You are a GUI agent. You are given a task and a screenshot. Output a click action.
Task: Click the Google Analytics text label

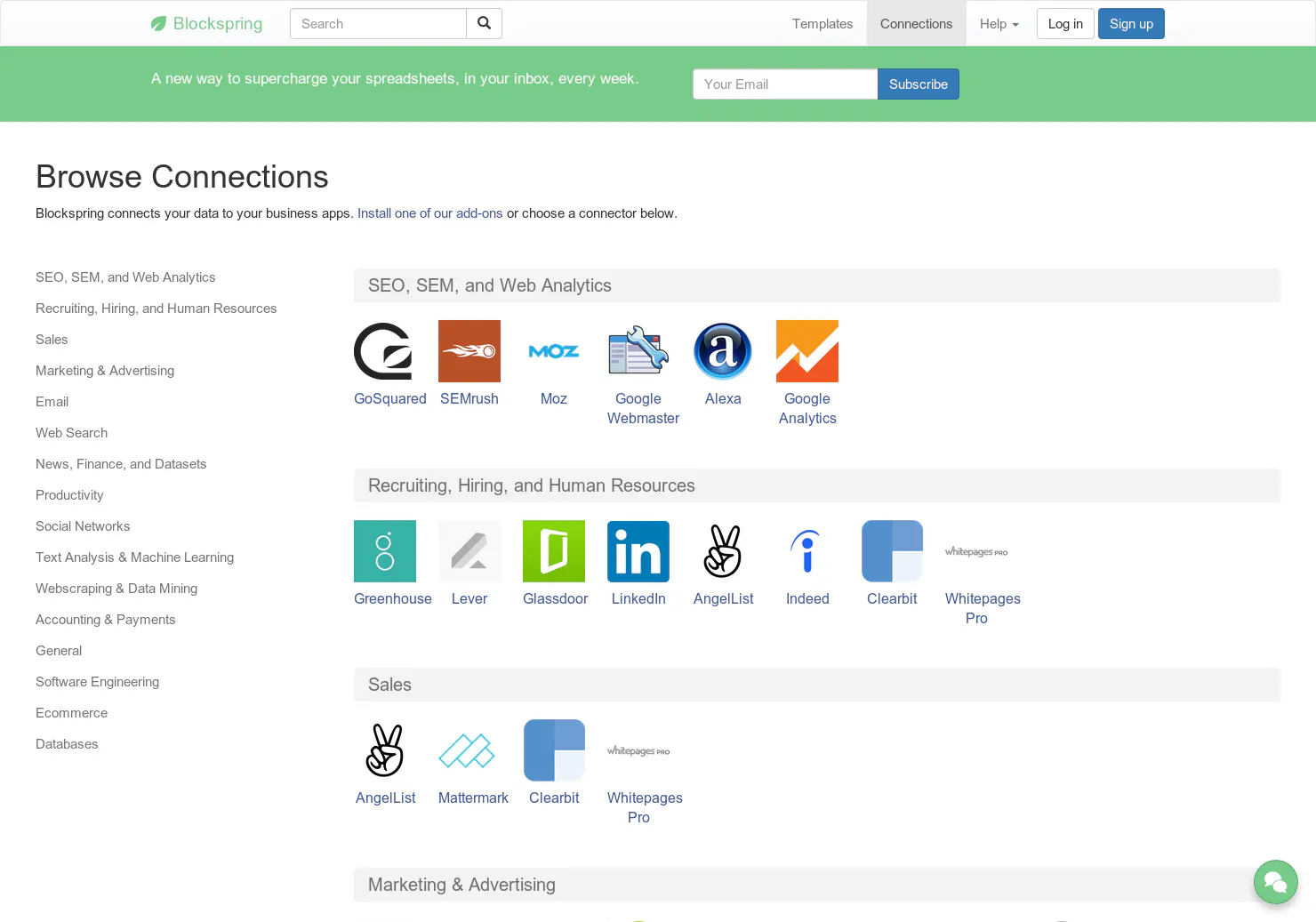(x=807, y=409)
